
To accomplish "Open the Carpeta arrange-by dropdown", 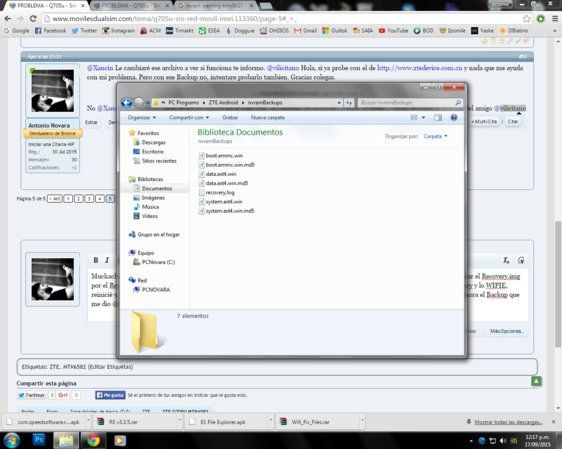I will [x=435, y=136].
